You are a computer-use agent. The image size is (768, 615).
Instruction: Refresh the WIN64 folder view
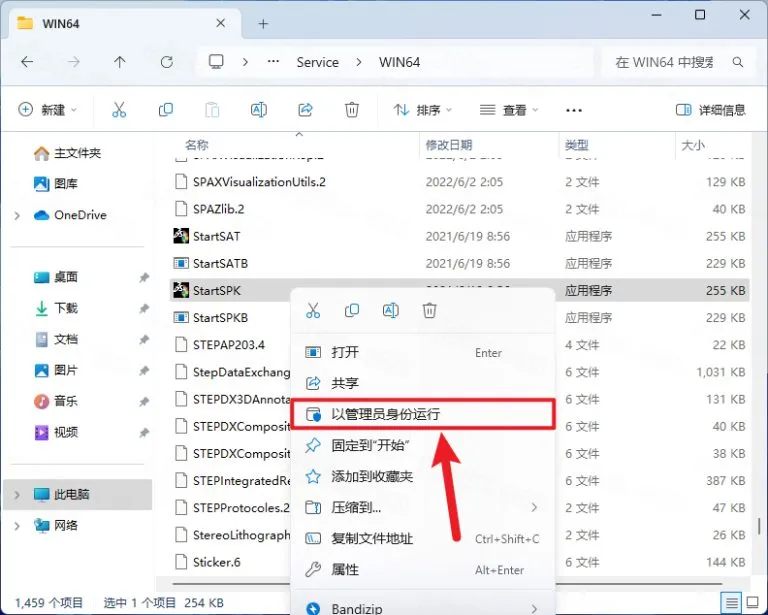[167, 62]
